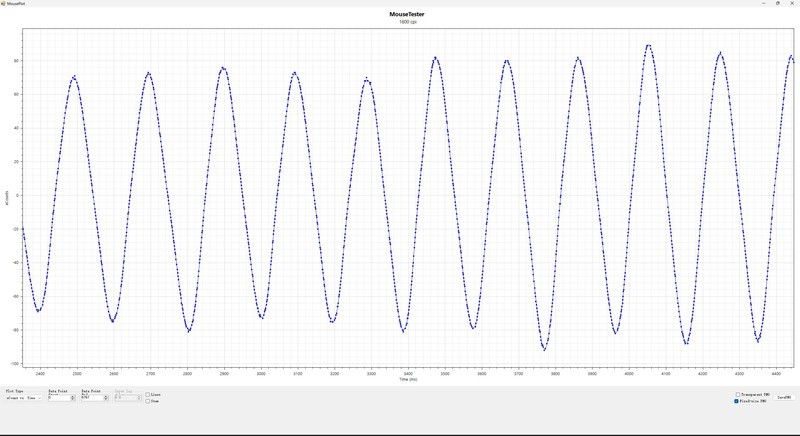Close the MousePlot window
Viewport: 800px width, 436px height.
coord(792,3)
